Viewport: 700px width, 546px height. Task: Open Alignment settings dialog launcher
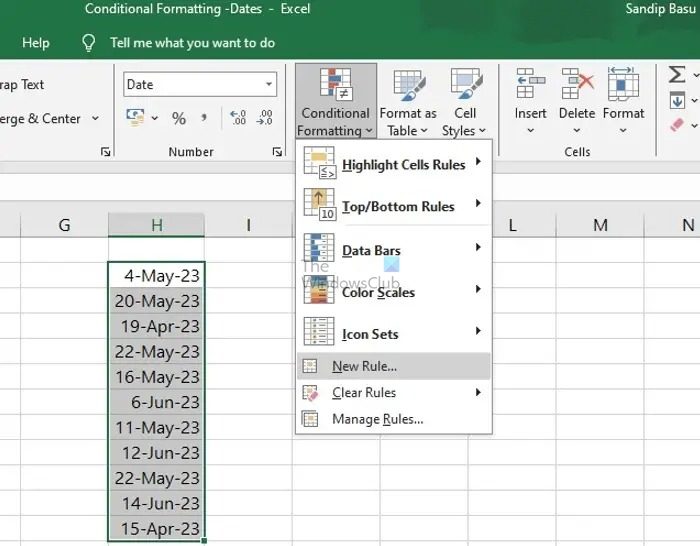click(x=105, y=152)
